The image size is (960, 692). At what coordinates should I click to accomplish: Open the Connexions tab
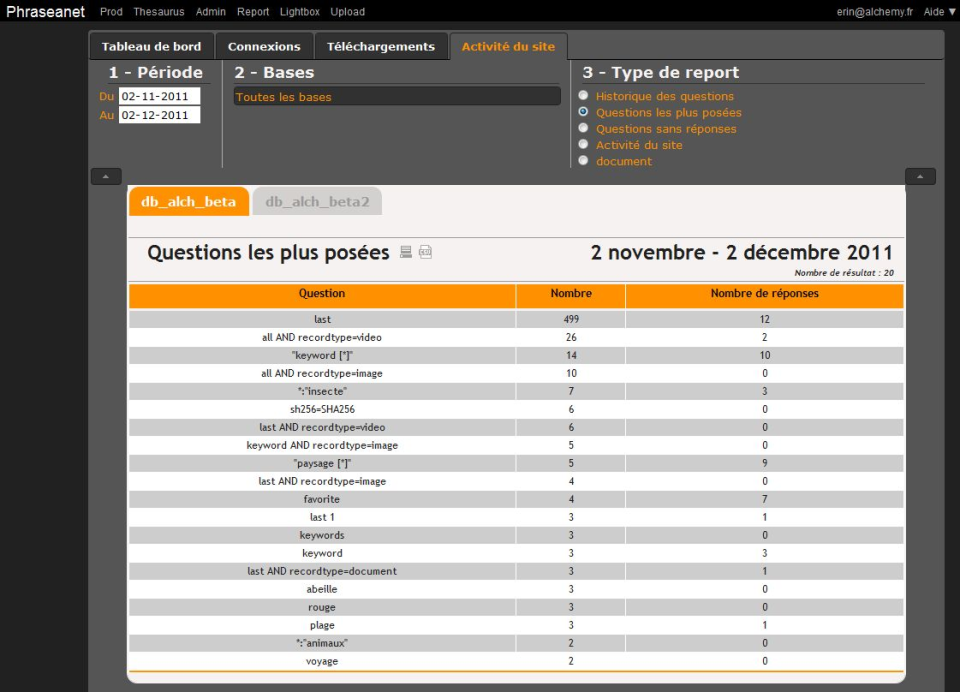tap(264, 45)
